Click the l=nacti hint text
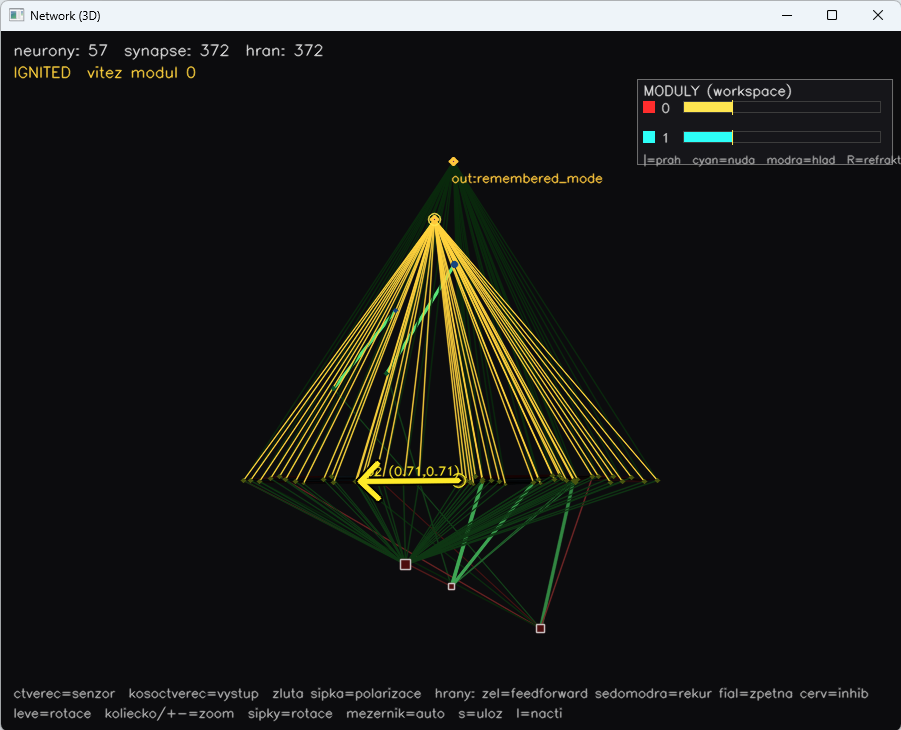The height and width of the screenshot is (730, 901). tap(539, 714)
